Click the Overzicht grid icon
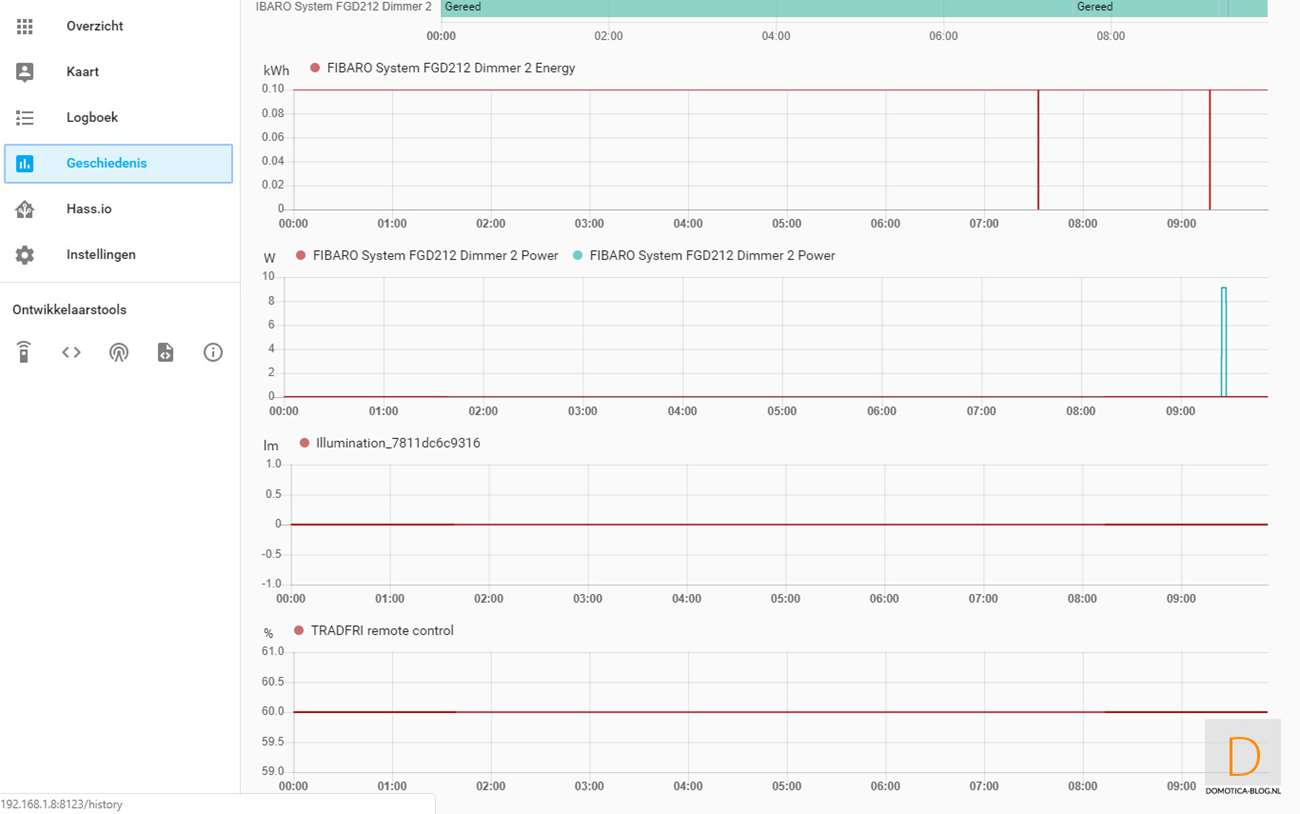 pos(25,26)
